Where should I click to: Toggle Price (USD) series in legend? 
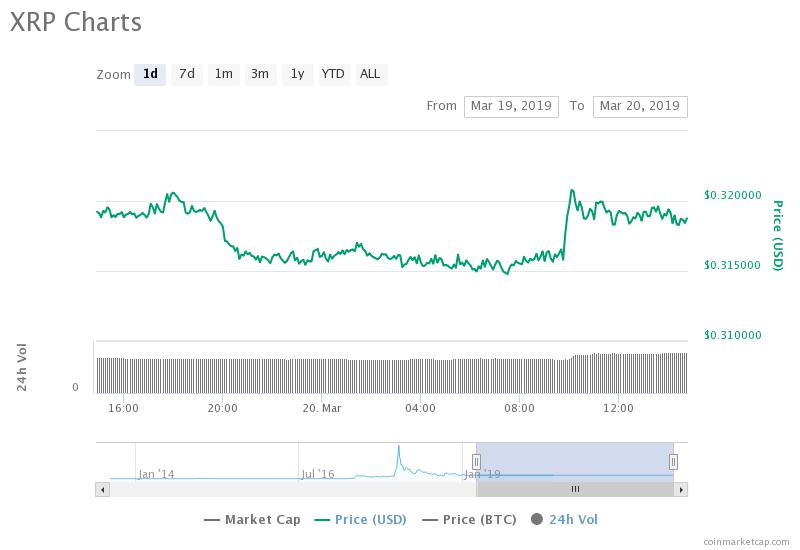pyautogui.click(x=361, y=520)
